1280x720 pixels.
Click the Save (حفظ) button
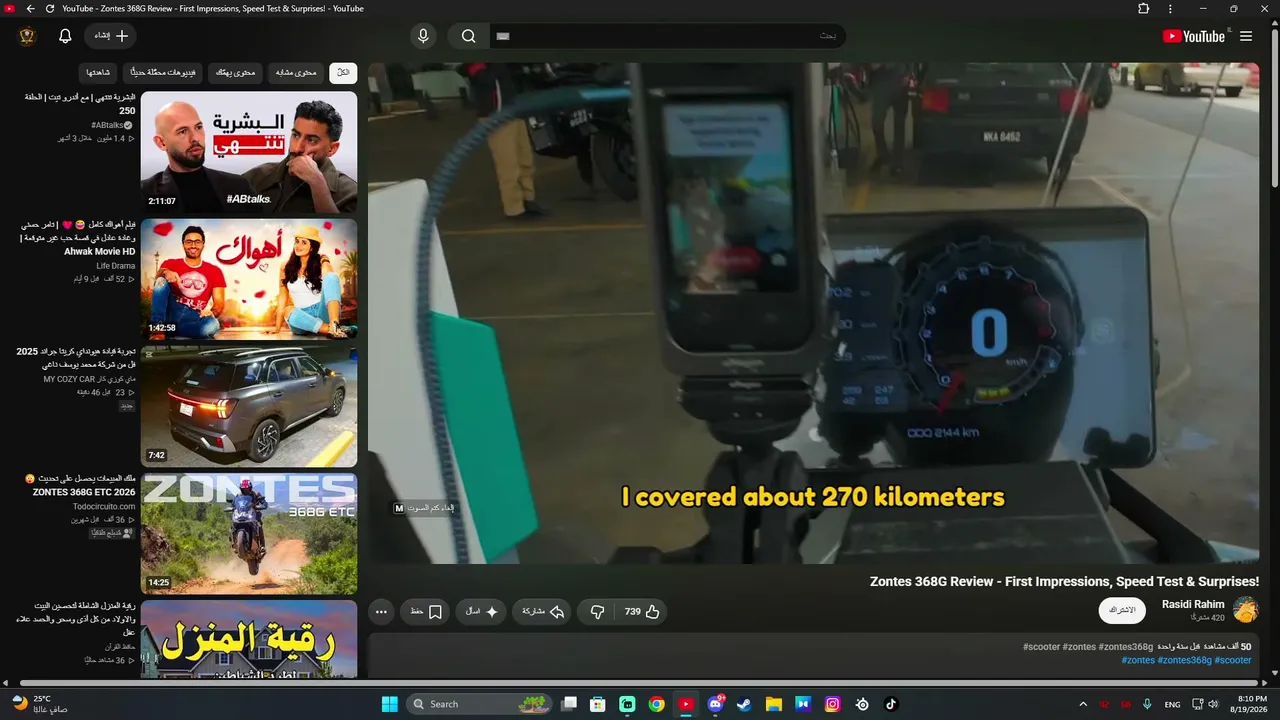[x=427, y=612]
